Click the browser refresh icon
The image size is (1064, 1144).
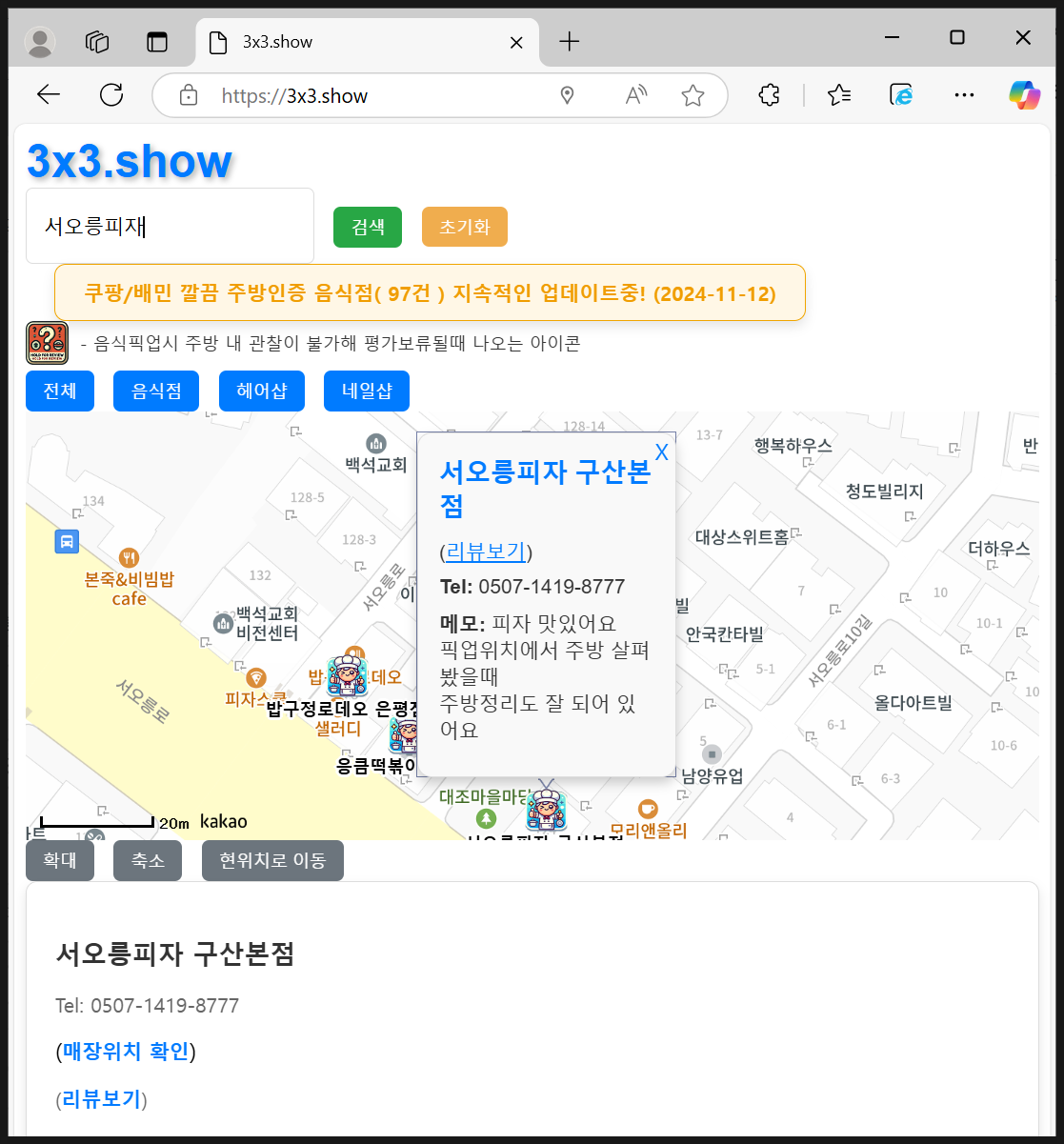[111, 95]
